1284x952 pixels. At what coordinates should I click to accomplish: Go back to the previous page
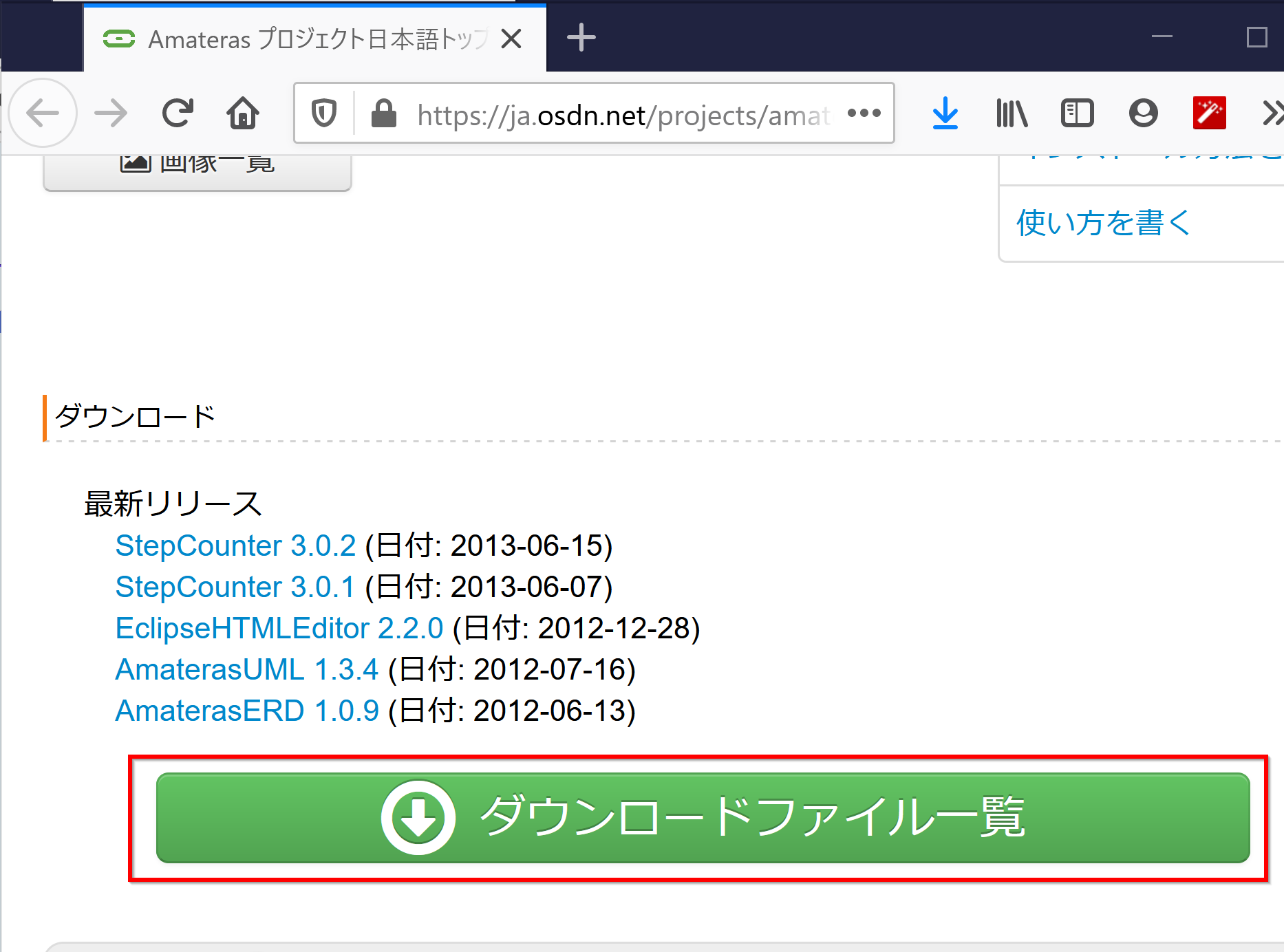(x=43, y=113)
